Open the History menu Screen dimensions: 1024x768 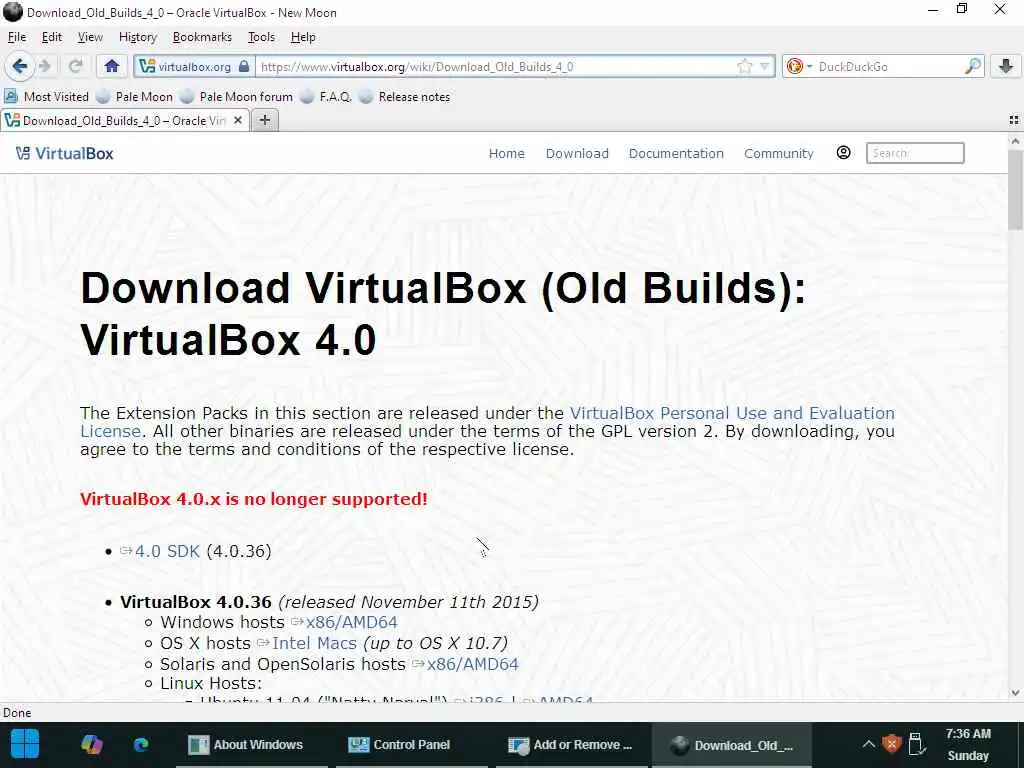click(x=137, y=37)
